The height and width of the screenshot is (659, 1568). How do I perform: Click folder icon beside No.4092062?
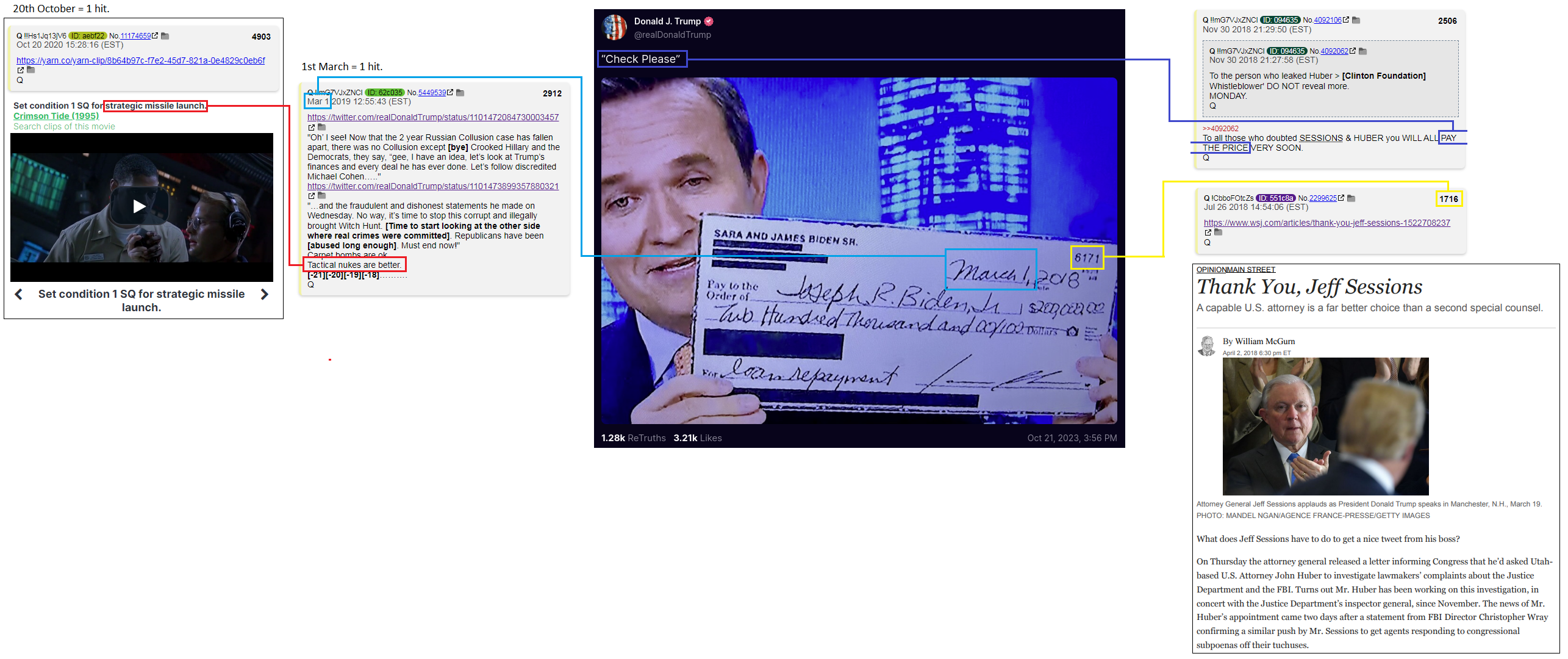[x=1363, y=51]
